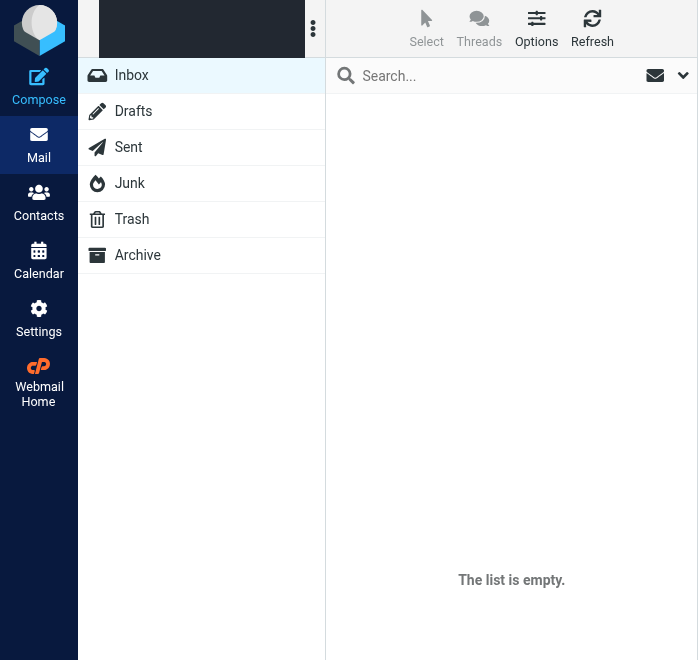Expand search options chevron
The image size is (698, 660).
pyautogui.click(x=683, y=75)
